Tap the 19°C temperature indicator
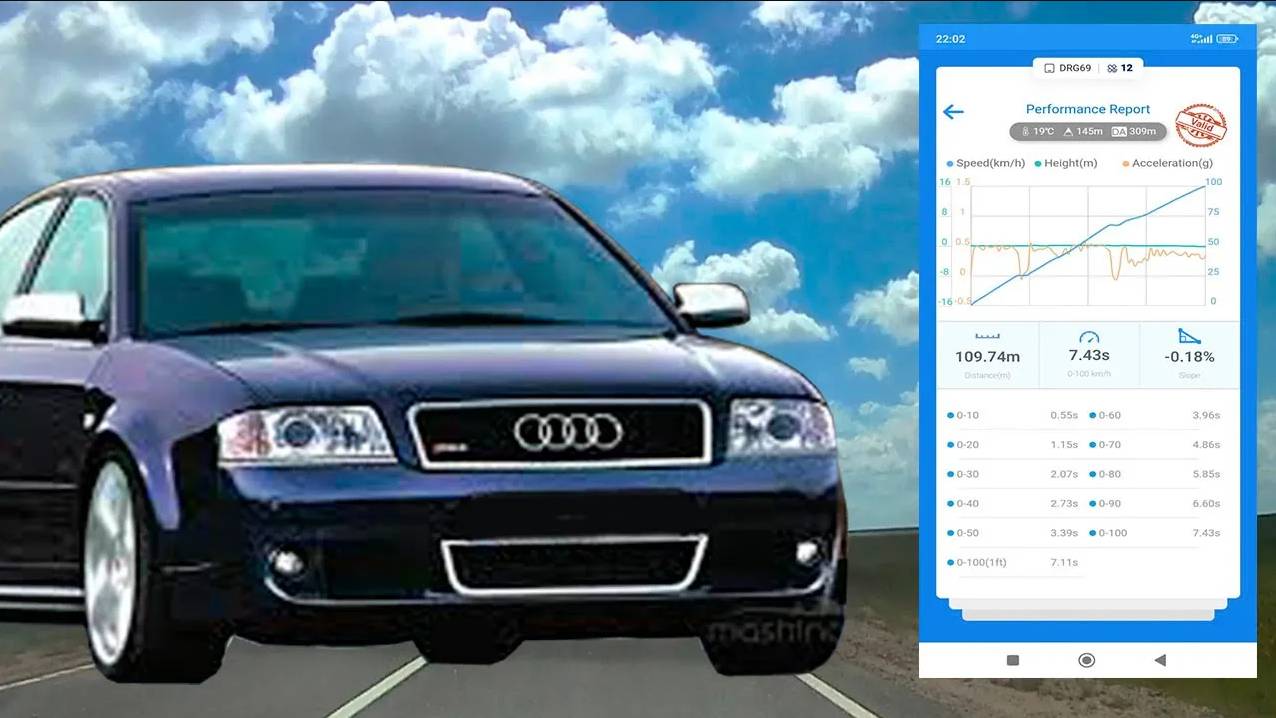 (1038, 131)
